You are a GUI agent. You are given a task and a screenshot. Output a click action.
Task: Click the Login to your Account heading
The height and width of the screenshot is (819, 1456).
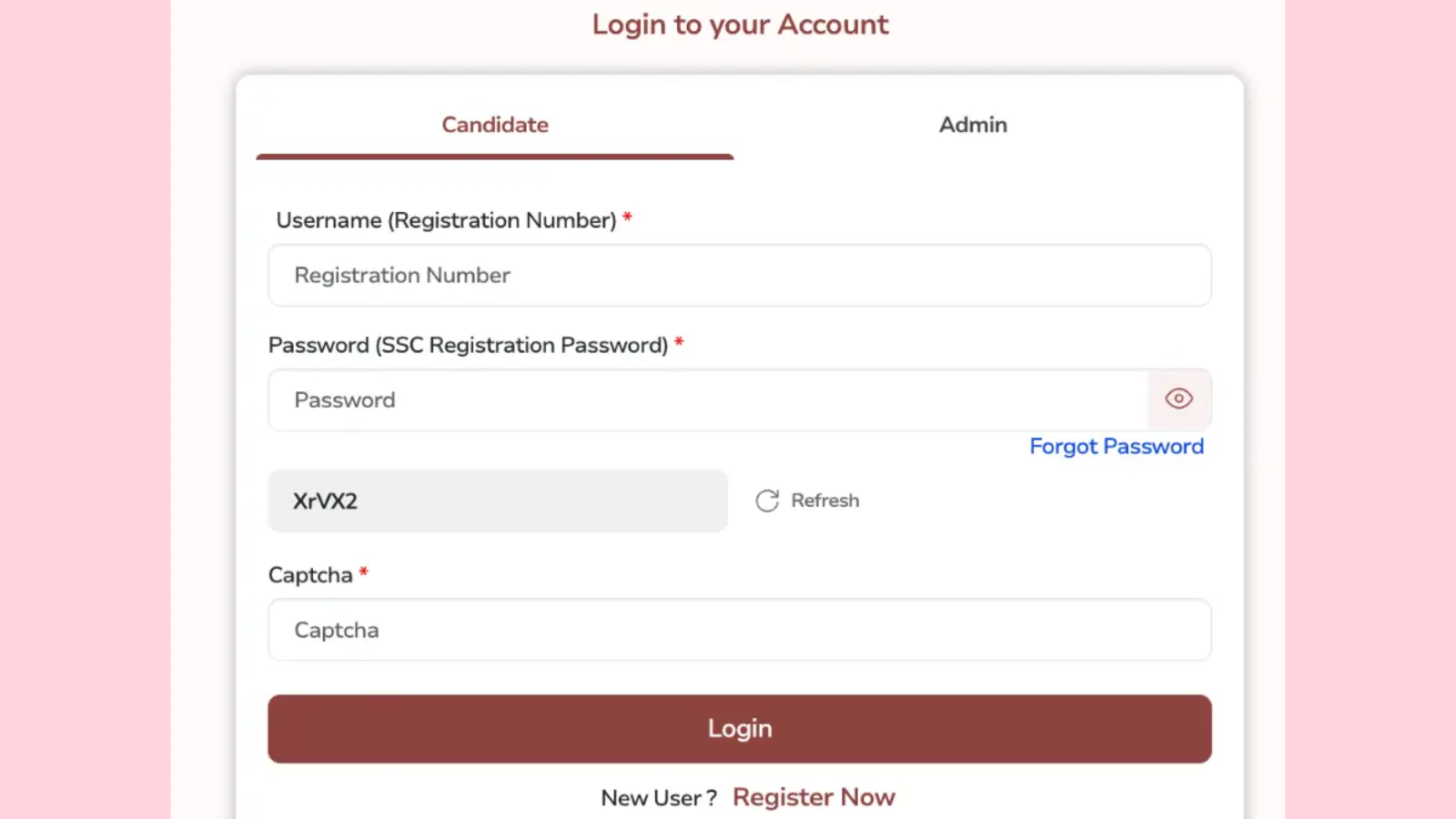pos(740,25)
